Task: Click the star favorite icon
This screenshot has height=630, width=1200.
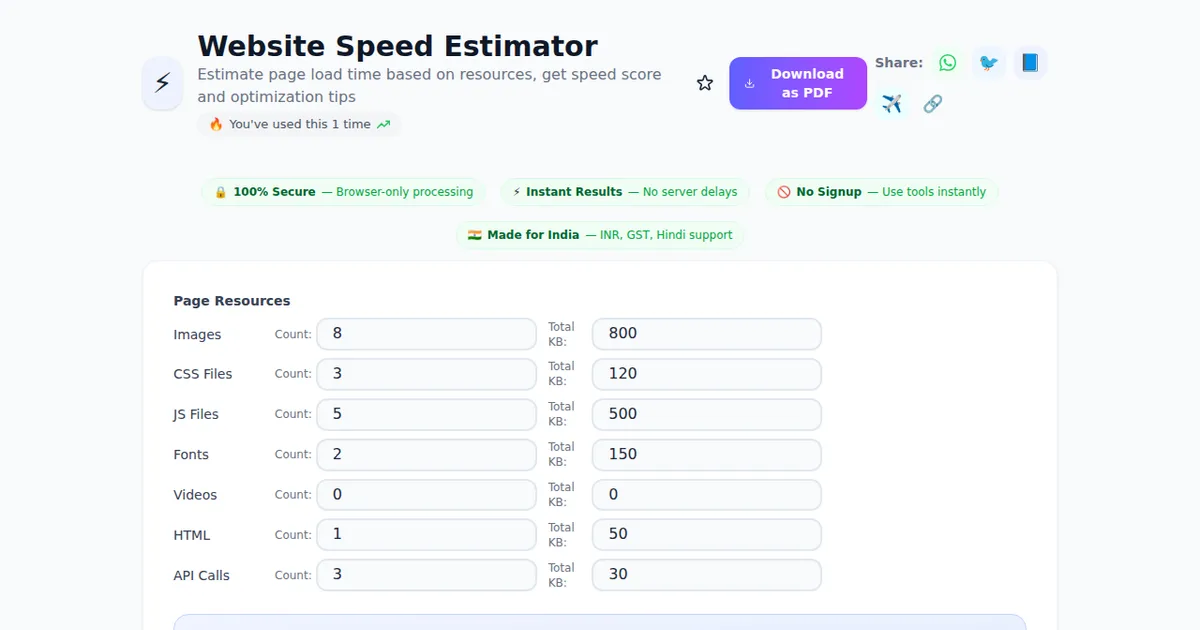Action: [x=705, y=83]
